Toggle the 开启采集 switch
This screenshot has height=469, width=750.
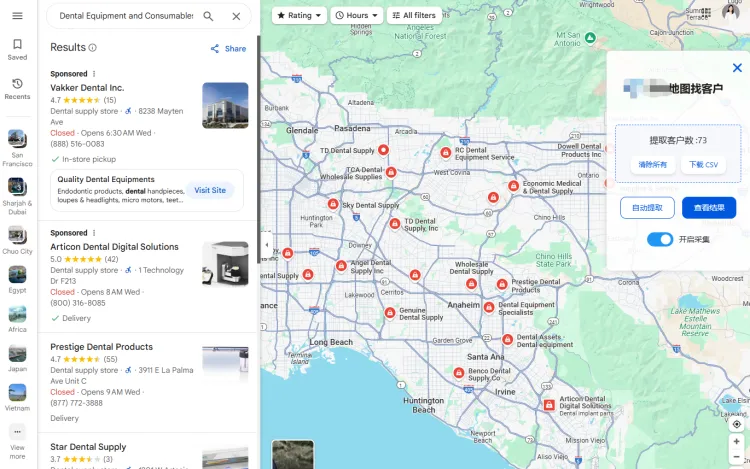[x=660, y=239]
